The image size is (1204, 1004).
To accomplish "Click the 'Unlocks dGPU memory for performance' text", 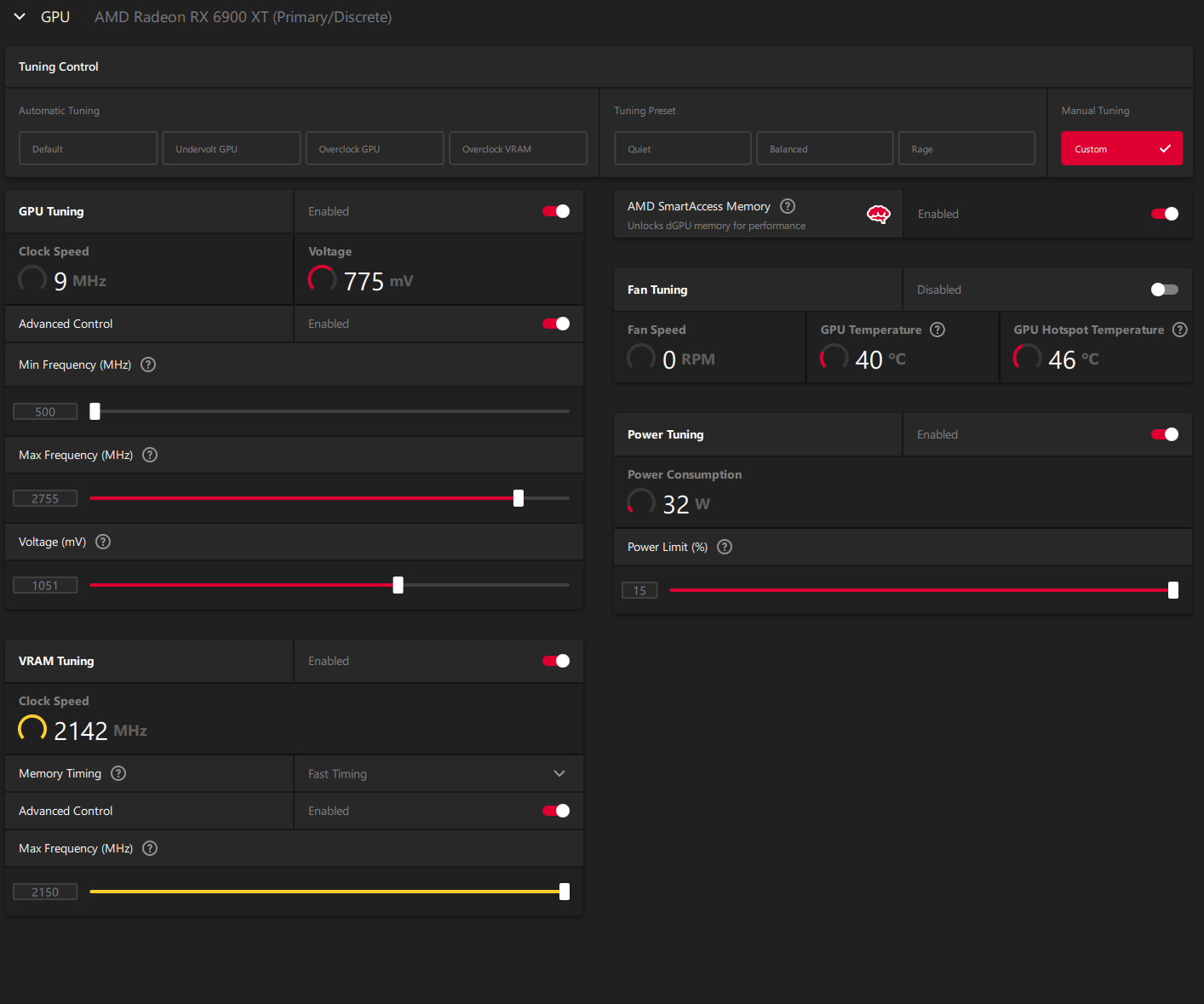I will coord(716,226).
